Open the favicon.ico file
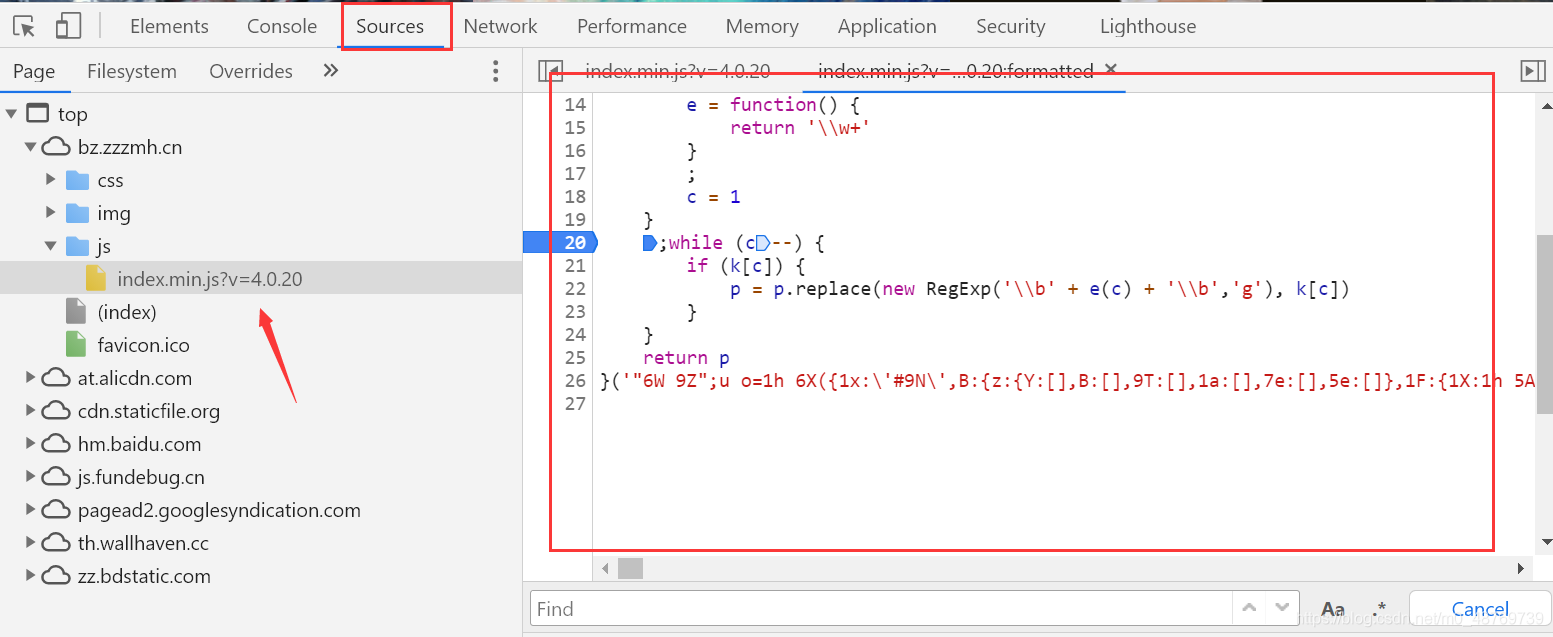 [143, 345]
